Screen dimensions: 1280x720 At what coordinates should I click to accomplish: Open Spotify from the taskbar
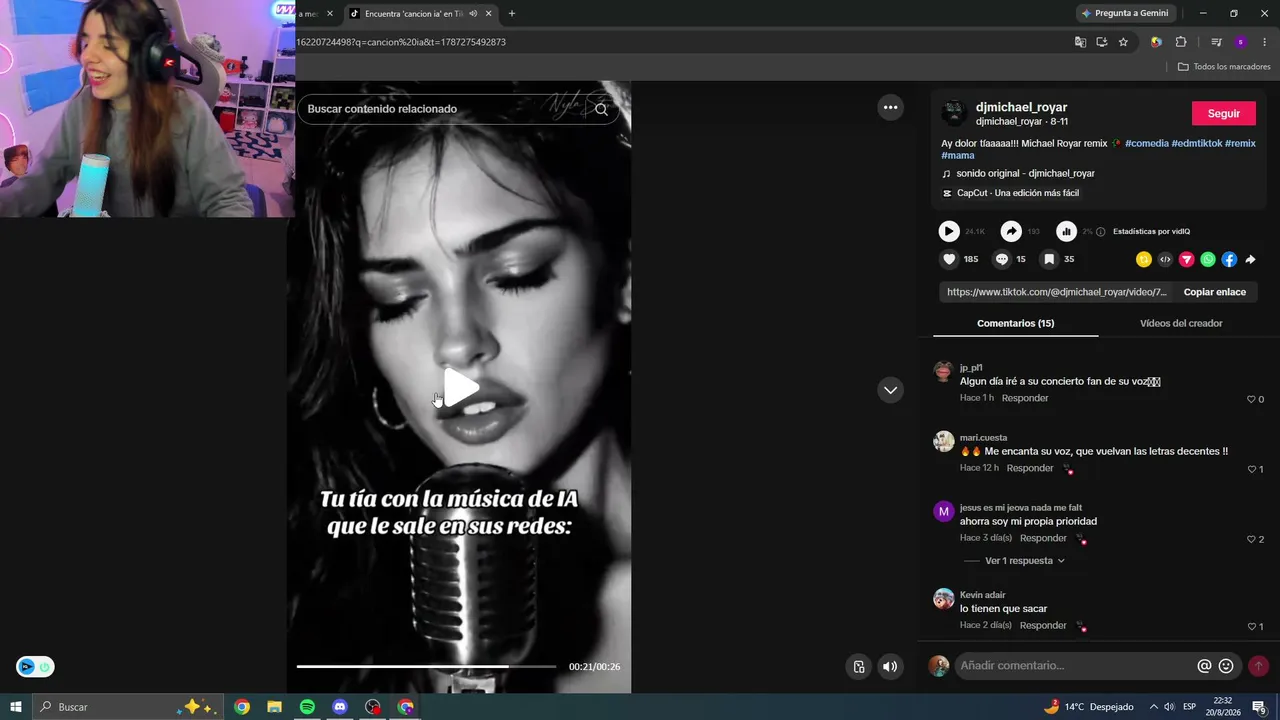307,707
